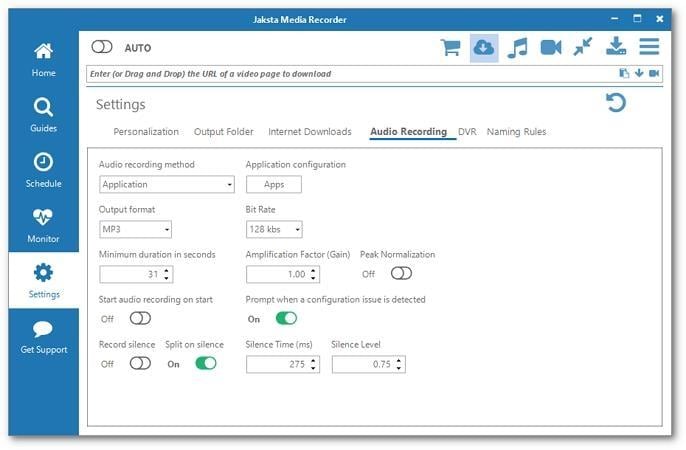Click the paste URL icon in address bar

[x=624, y=73]
